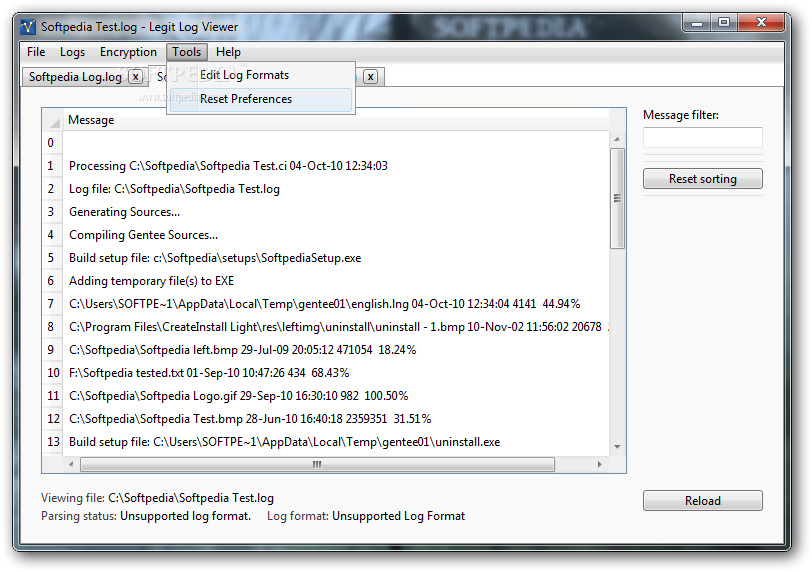Select the 'Compiling Gentee Sources...' row
The image size is (812, 572).
point(336,235)
